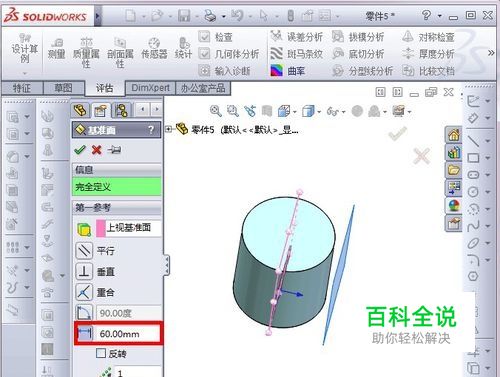Expand the 设计算例 dropdown arrow

(x=25, y=73)
